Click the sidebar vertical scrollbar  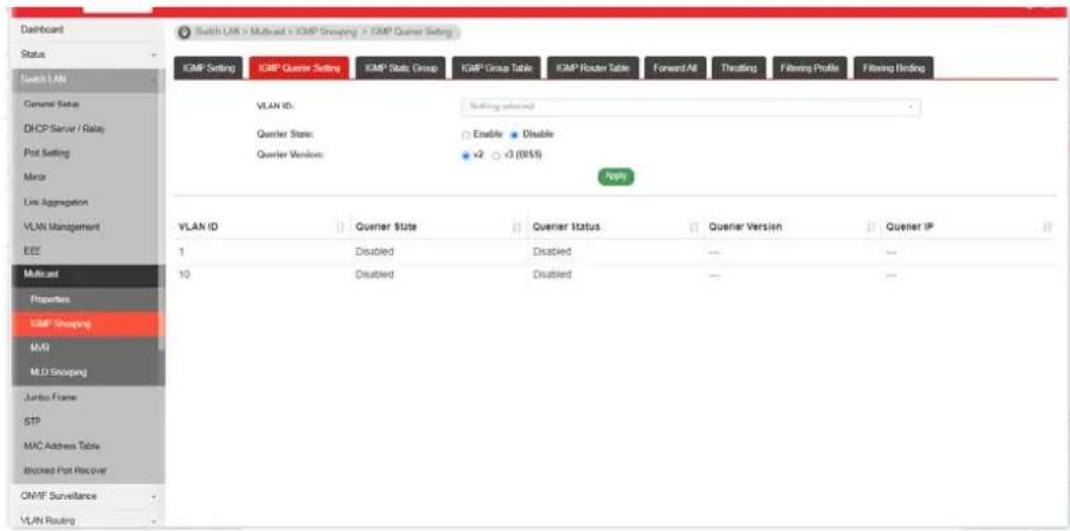162,212
